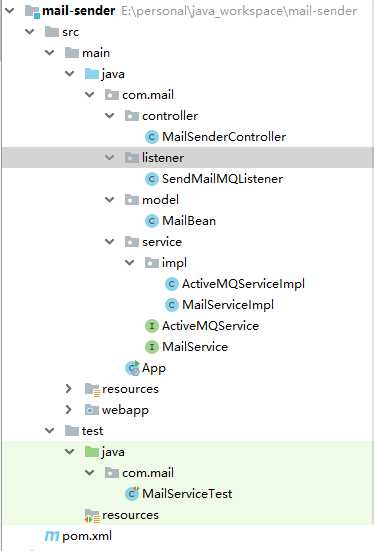Collapse the mail-sender project root
The height and width of the screenshot is (551, 374).
[x=10, y=11]
